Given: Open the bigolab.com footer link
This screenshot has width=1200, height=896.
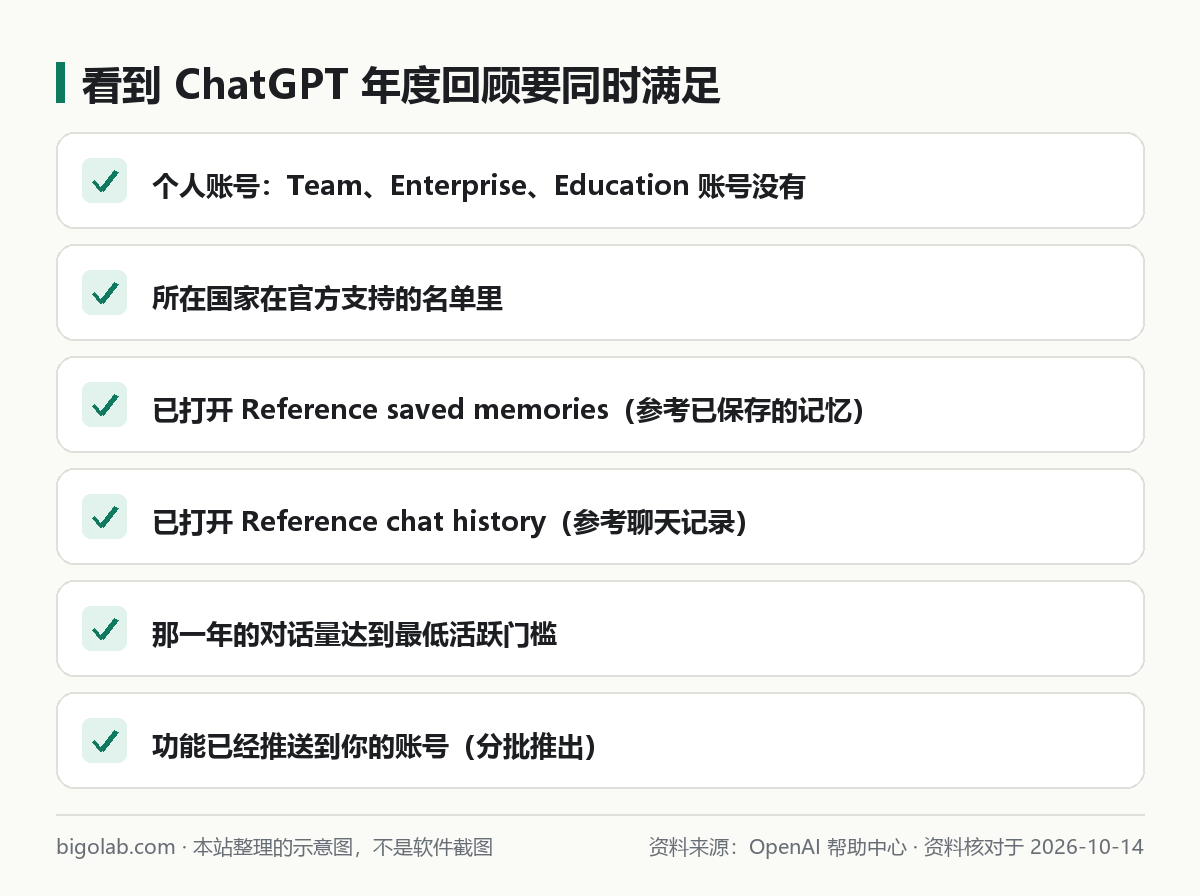Looking at the screenshot, I should (x=116, y=848).
